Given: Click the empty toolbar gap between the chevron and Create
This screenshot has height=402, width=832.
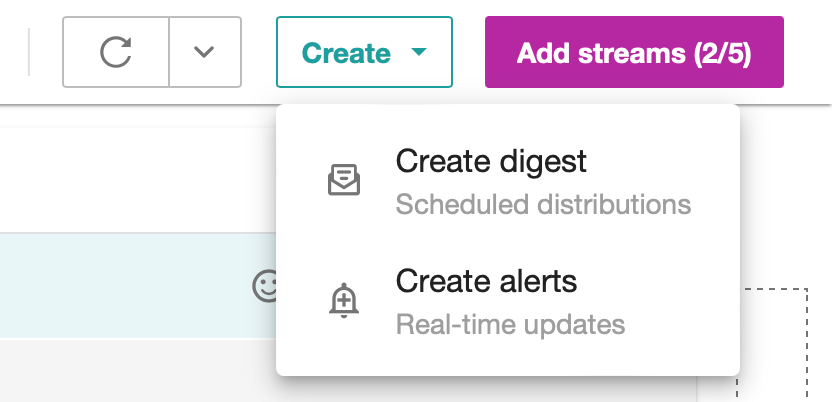Looking at the screenshot, I should (259, 52).
